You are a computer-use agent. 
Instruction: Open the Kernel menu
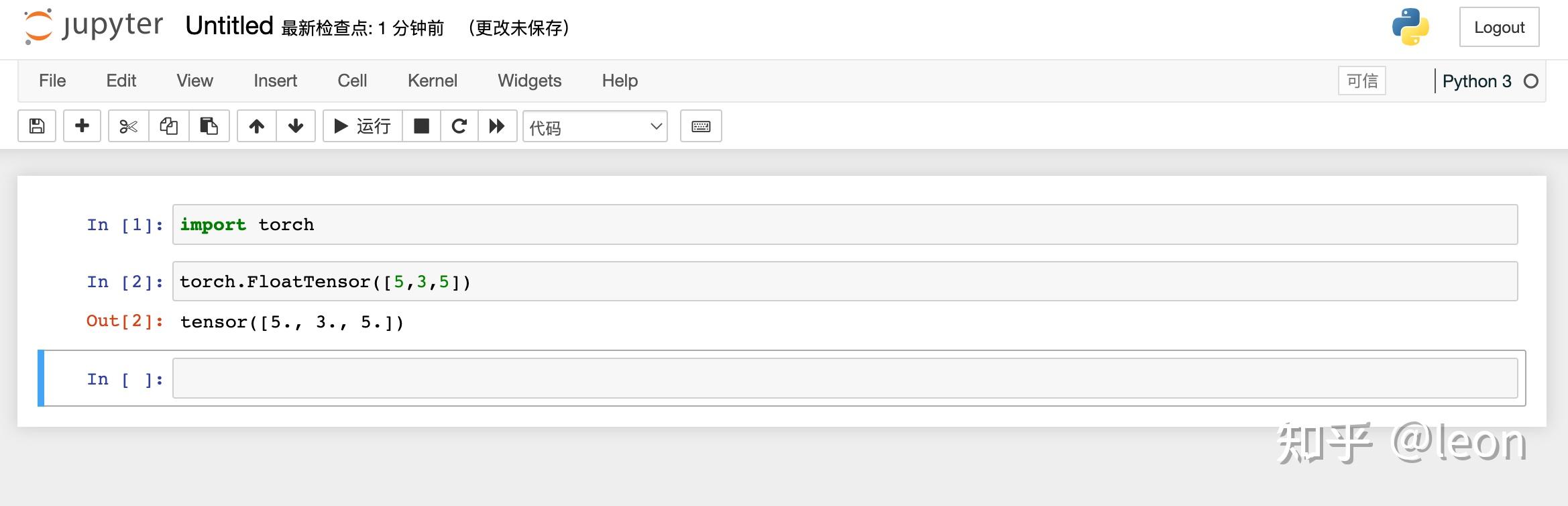point(432,81)
